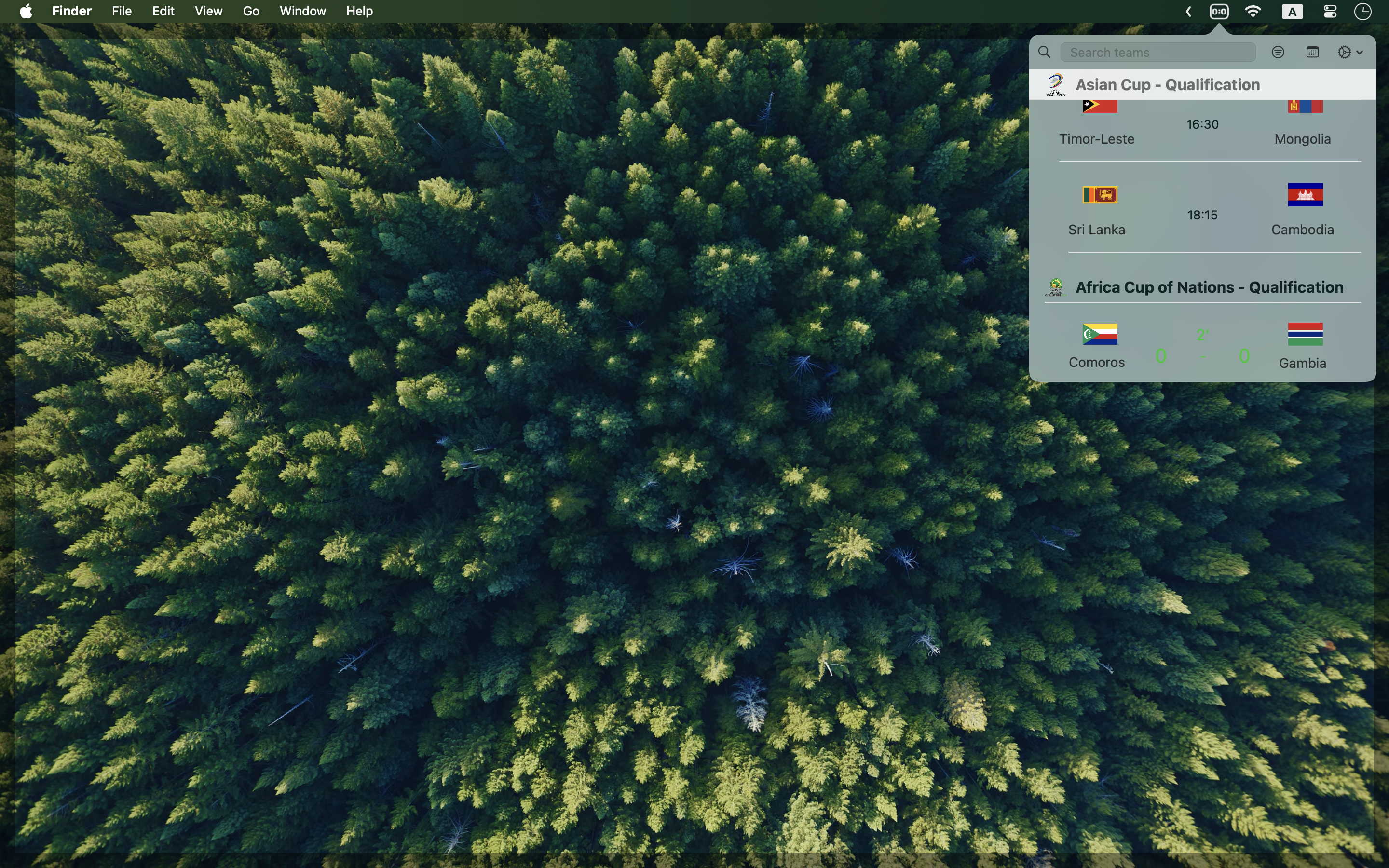Toggle the keyboard input source indicator
This screenshot has height=868, width=1389.
pos(1292,12)
